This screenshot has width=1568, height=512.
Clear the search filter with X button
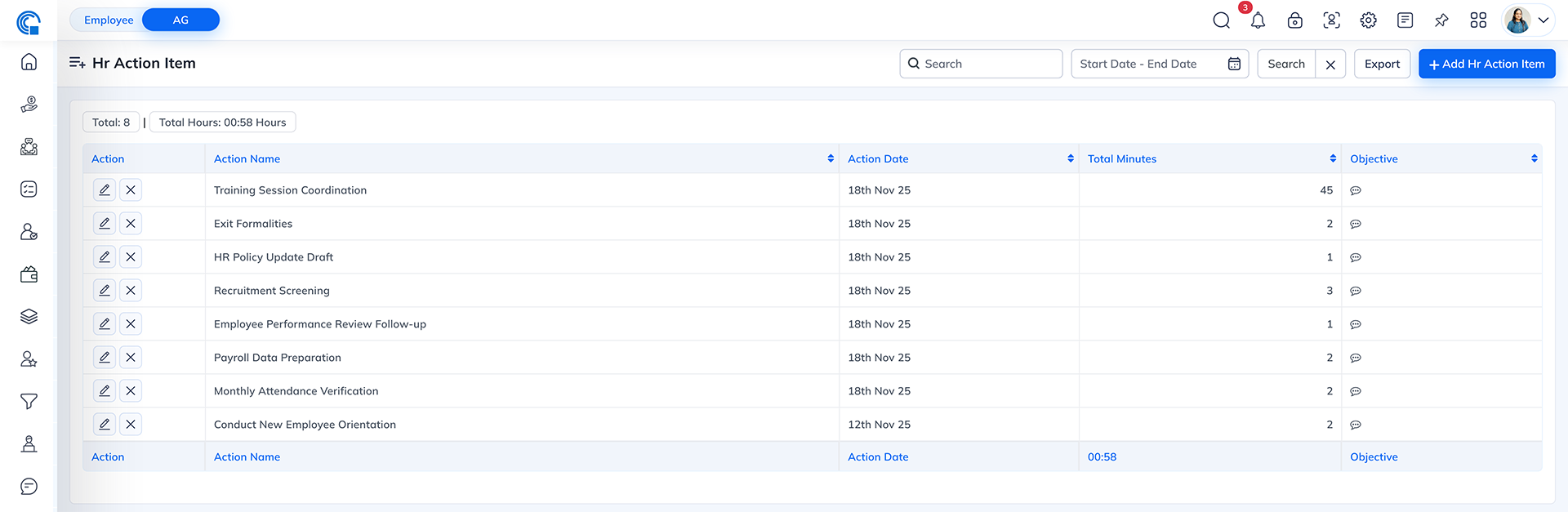(x=1330, y=65)
